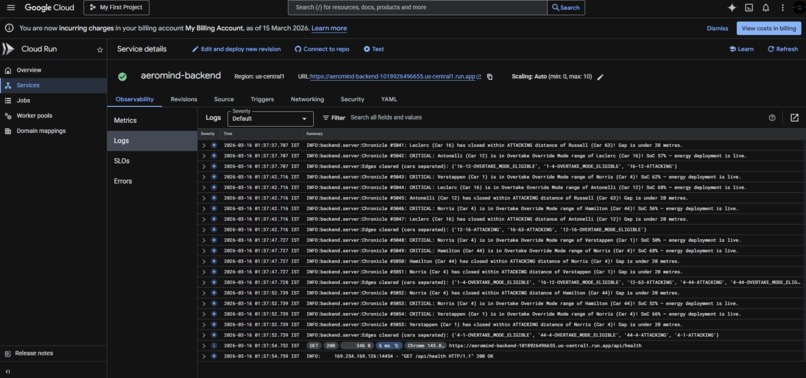Click View costs in billing button
The width and height of the screenshot is (806, 378).
(768, 28)
